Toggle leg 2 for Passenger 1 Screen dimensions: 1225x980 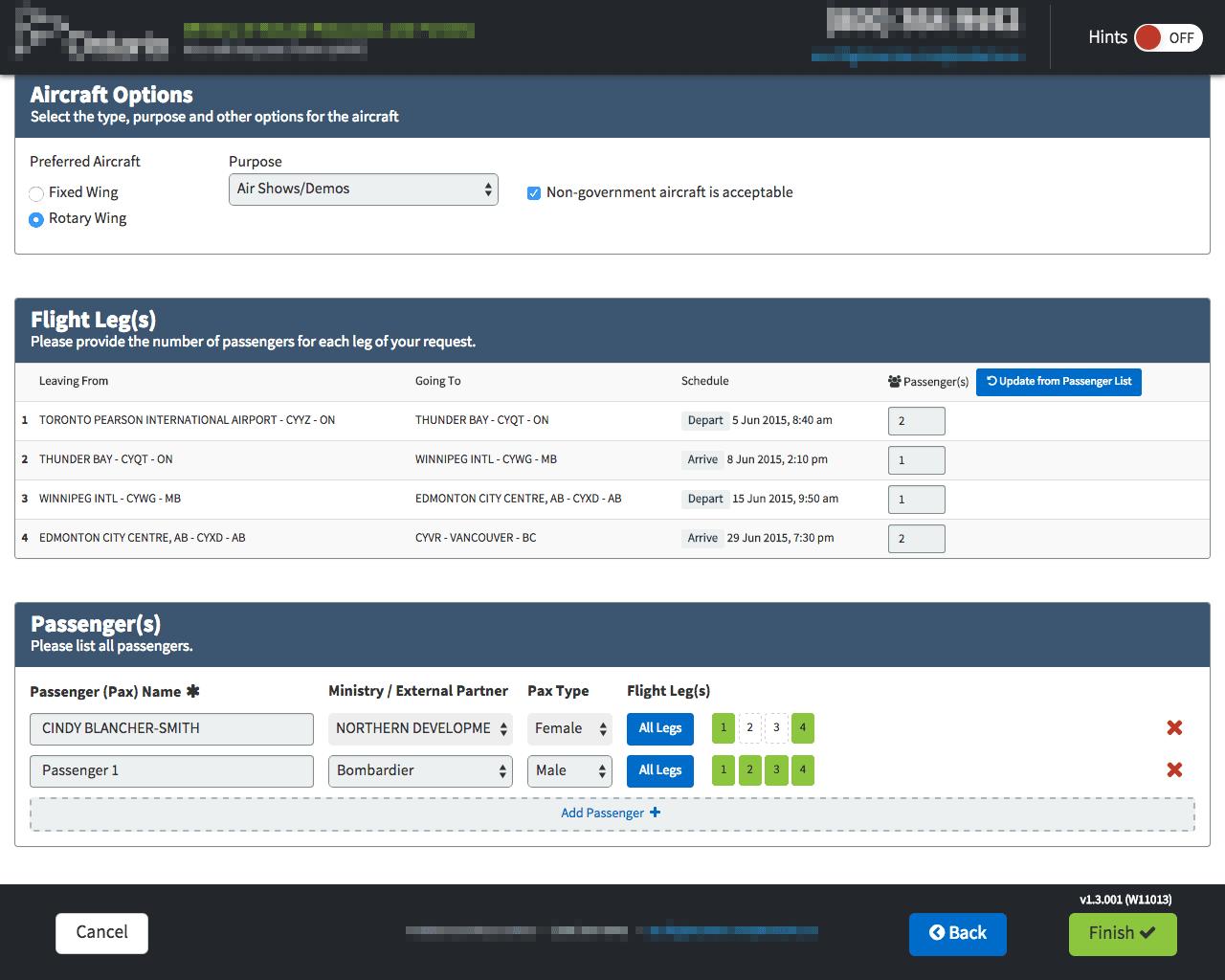tap(750, 770)
